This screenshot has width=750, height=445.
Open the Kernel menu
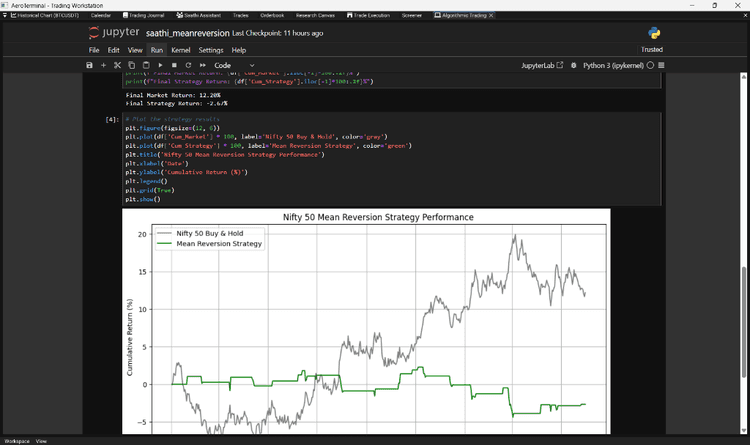[x=181, y=50]
